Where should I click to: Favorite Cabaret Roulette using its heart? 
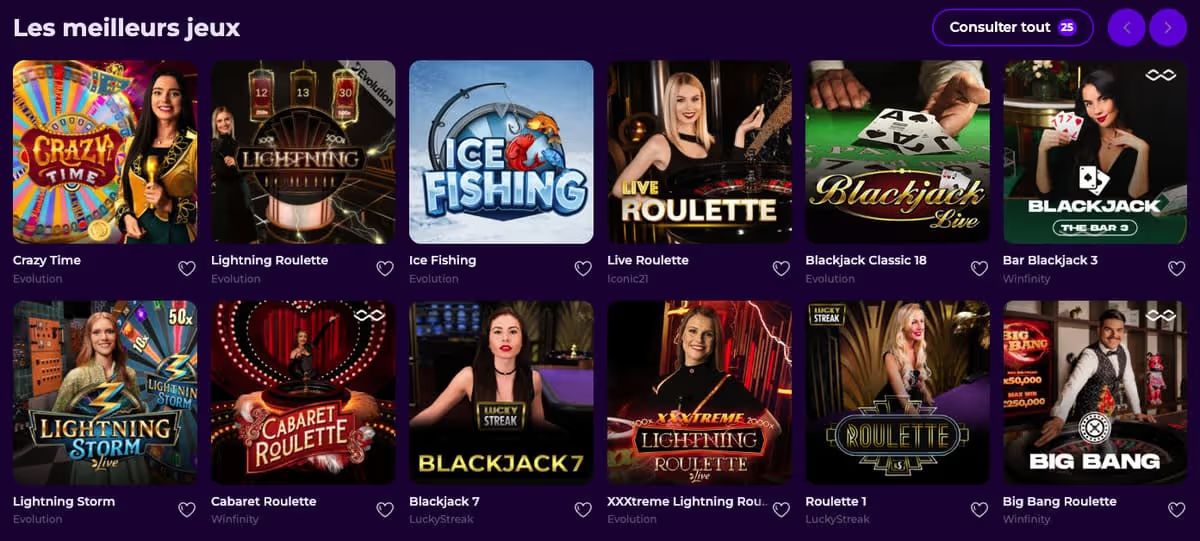(385, 510)
